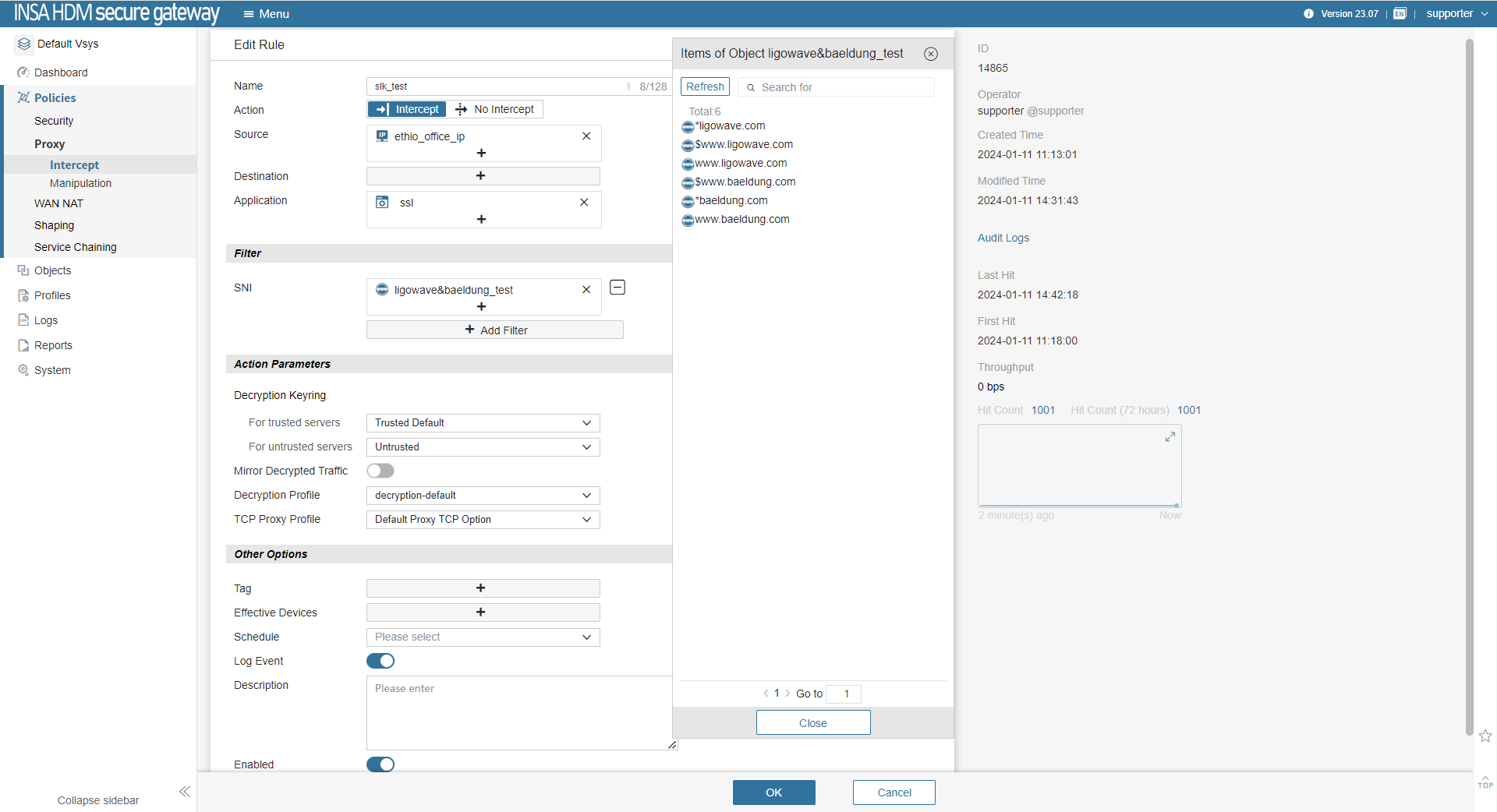Enable Mirror Decrypted Traffic switch

[380, 471]
